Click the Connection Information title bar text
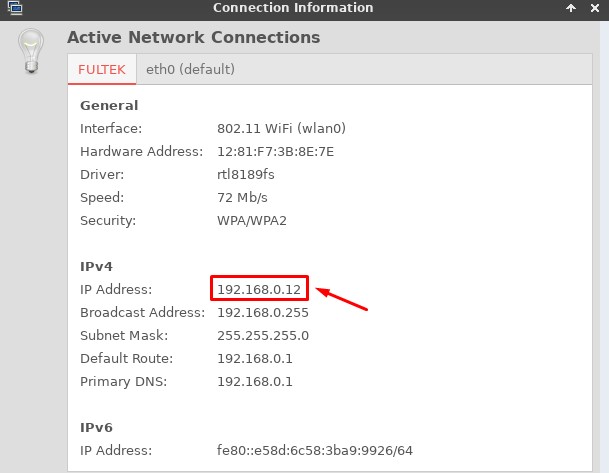Viewport: 609px width, 473px height. coord(293,8)
